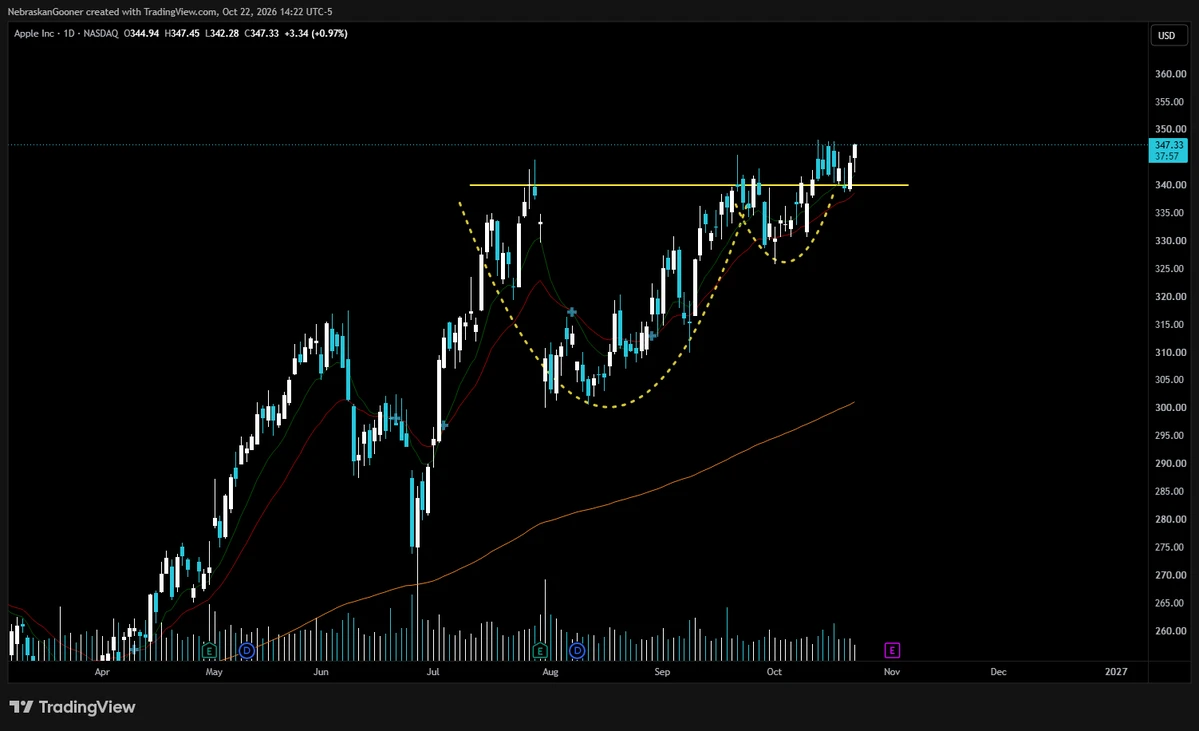Viewport: 1199px width, 731px height.
Task: Click the change value +3.34 (+0.97%)
Action: click(316, 34)
